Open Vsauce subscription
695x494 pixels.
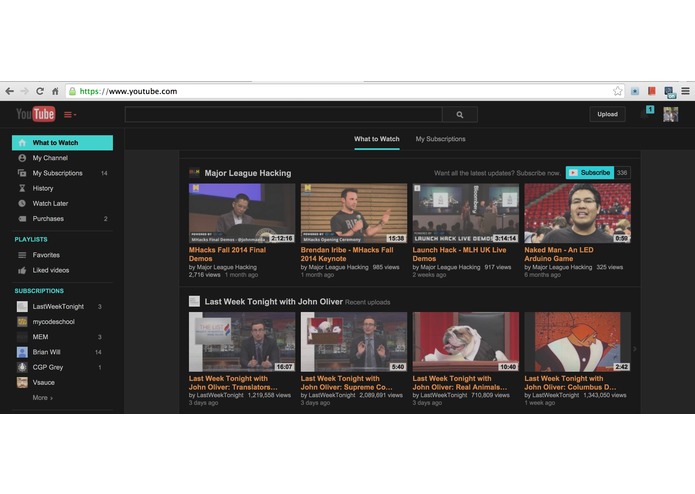click(62, 382)
